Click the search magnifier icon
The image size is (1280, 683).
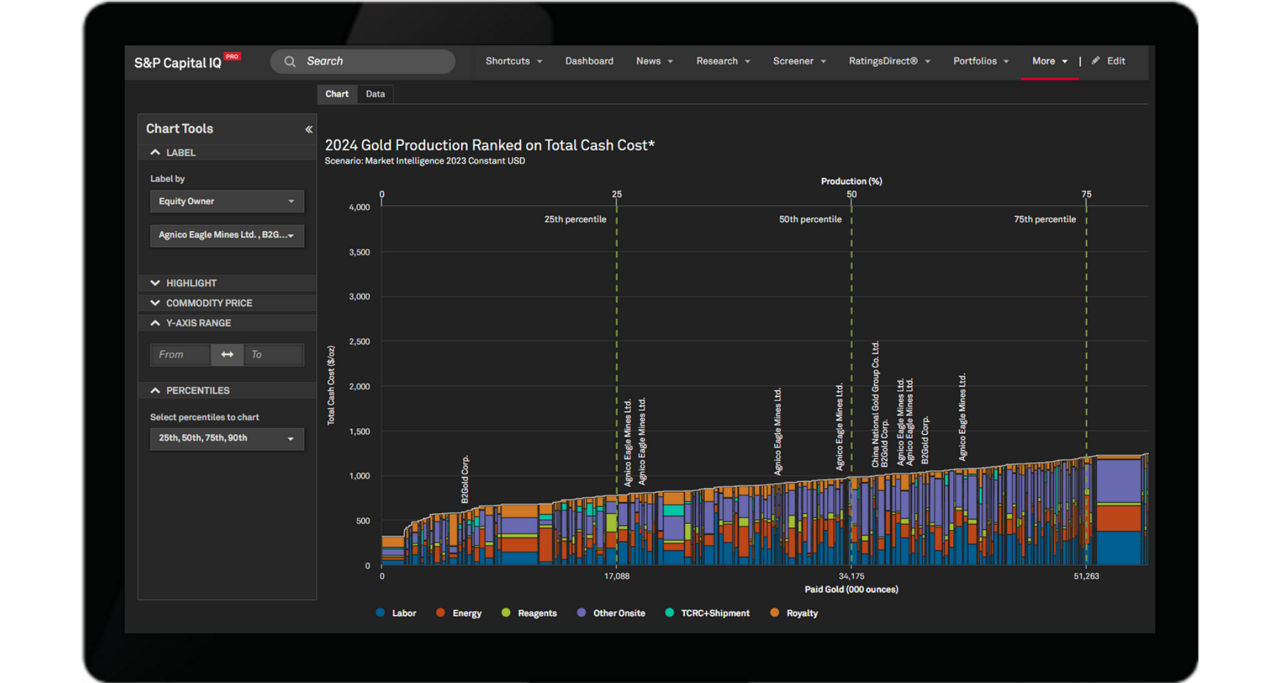click(290, 62)
